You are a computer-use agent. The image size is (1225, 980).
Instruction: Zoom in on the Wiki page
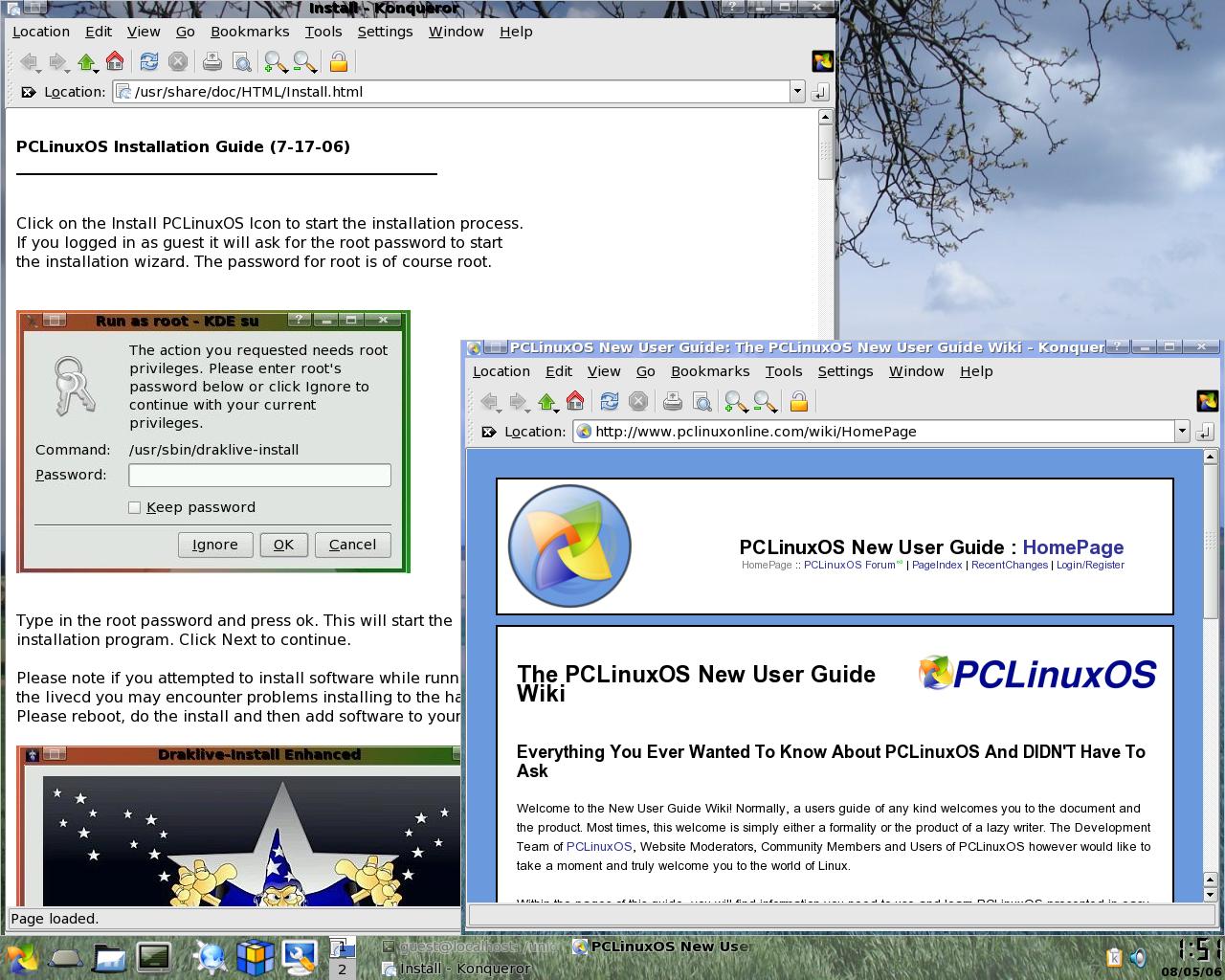(736, 402)
